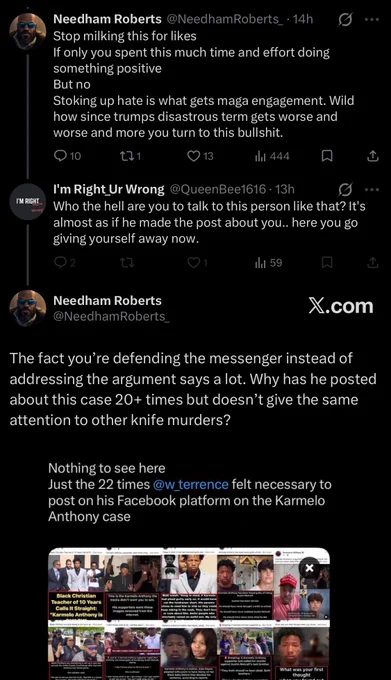
Task: Open the @w_terrence mention link
Action: (x=190, y=484)
